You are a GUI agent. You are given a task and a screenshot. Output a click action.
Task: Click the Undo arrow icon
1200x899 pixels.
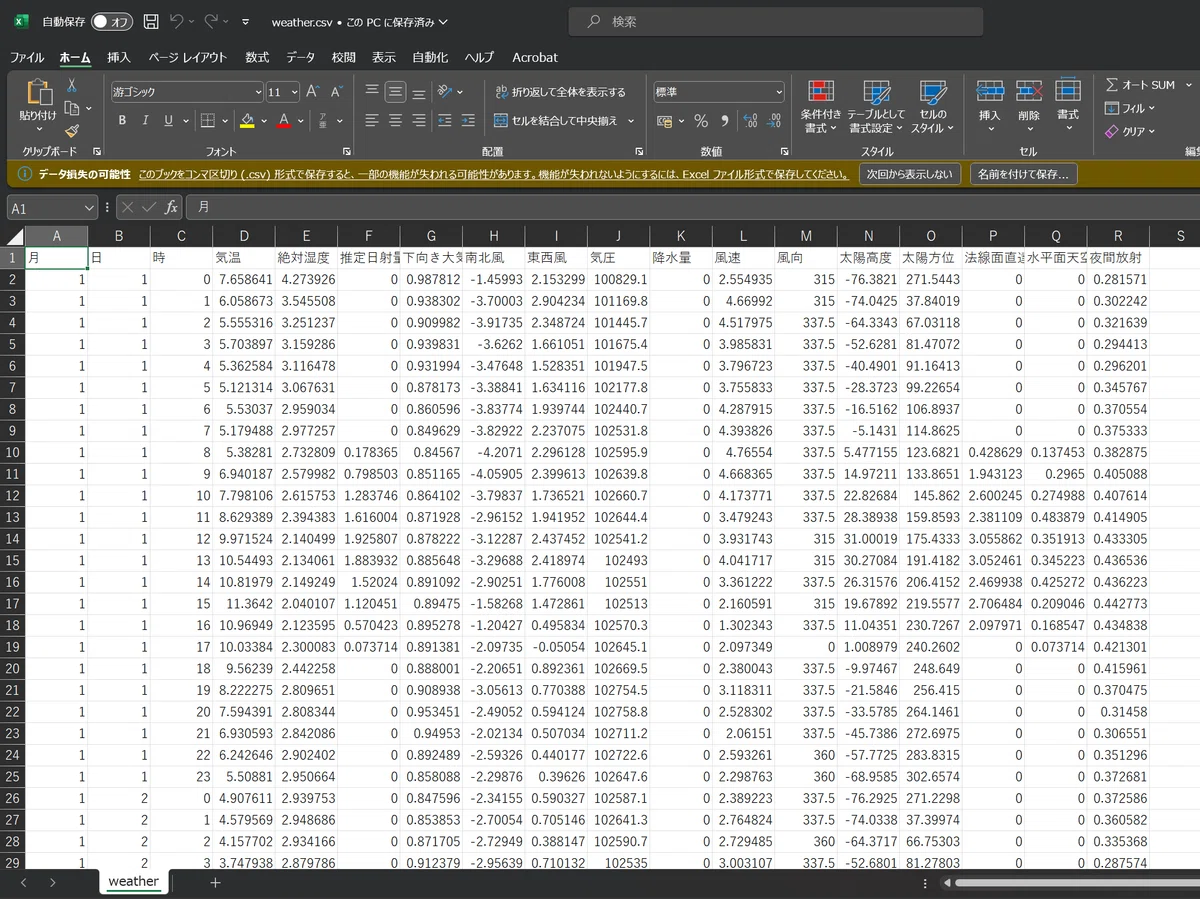coord(177,21)
